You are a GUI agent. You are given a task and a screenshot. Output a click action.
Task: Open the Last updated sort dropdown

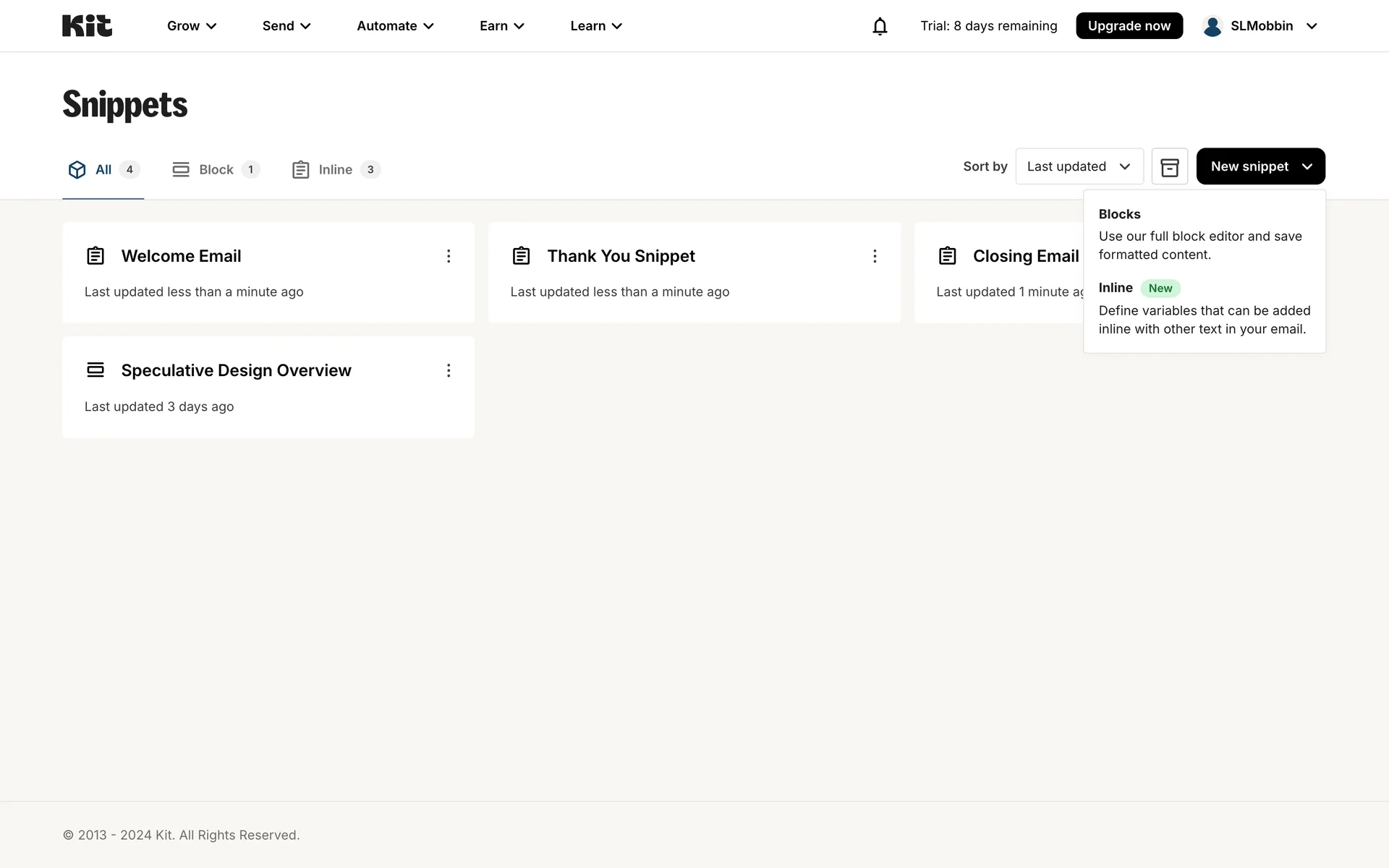[x=1079, y=166]
